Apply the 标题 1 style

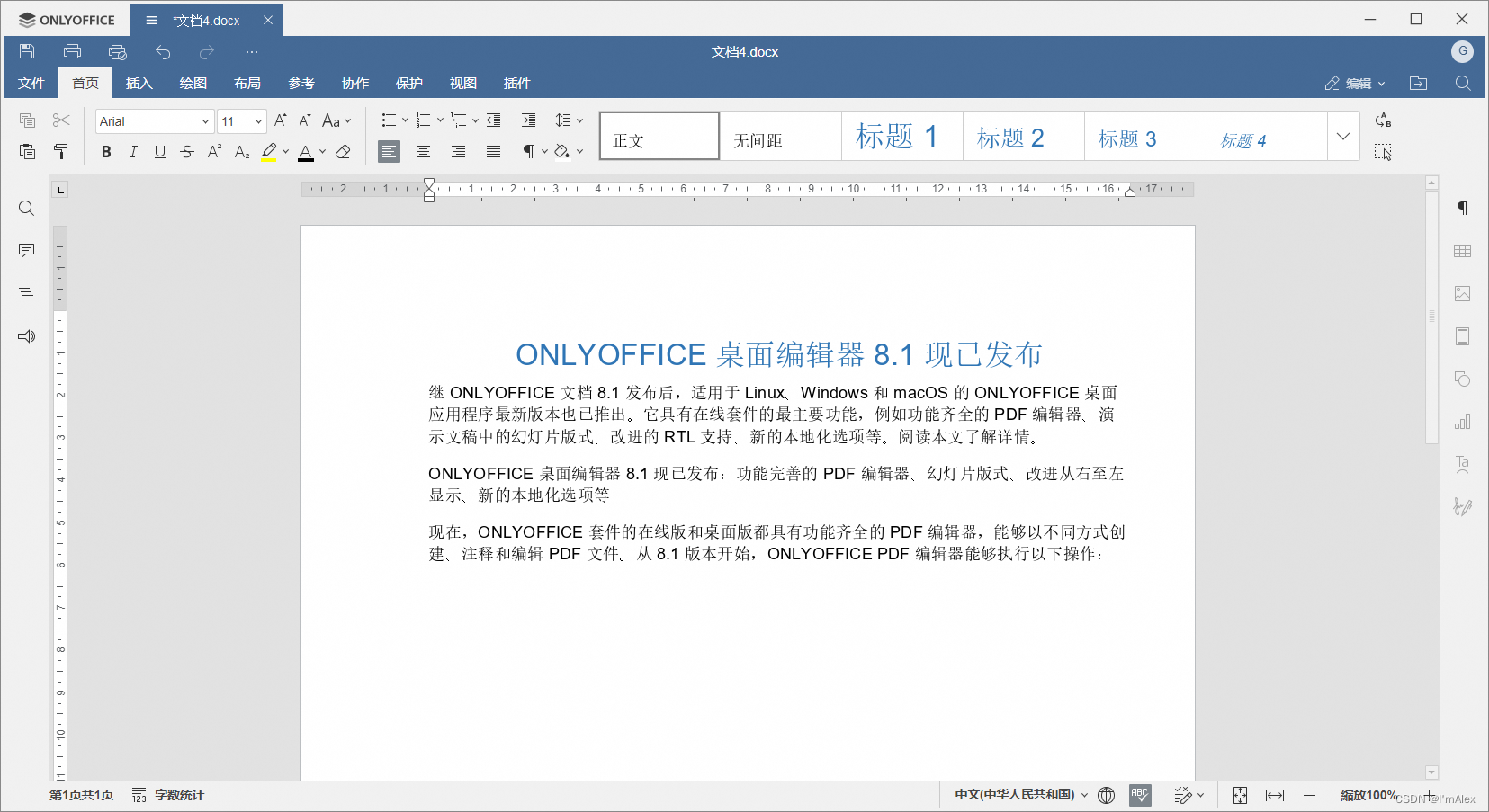pyautogui.click(x=902, y=137)
